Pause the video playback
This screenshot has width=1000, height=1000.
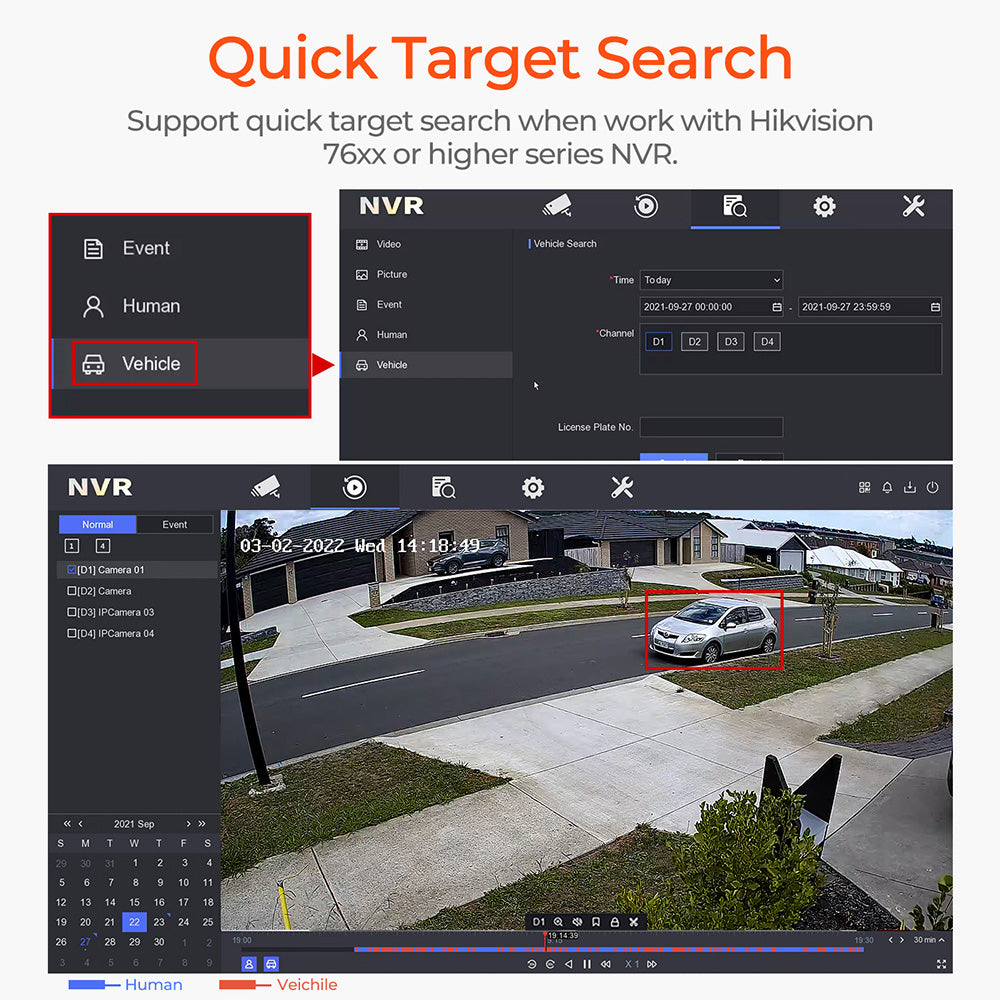tap(587, 964)
